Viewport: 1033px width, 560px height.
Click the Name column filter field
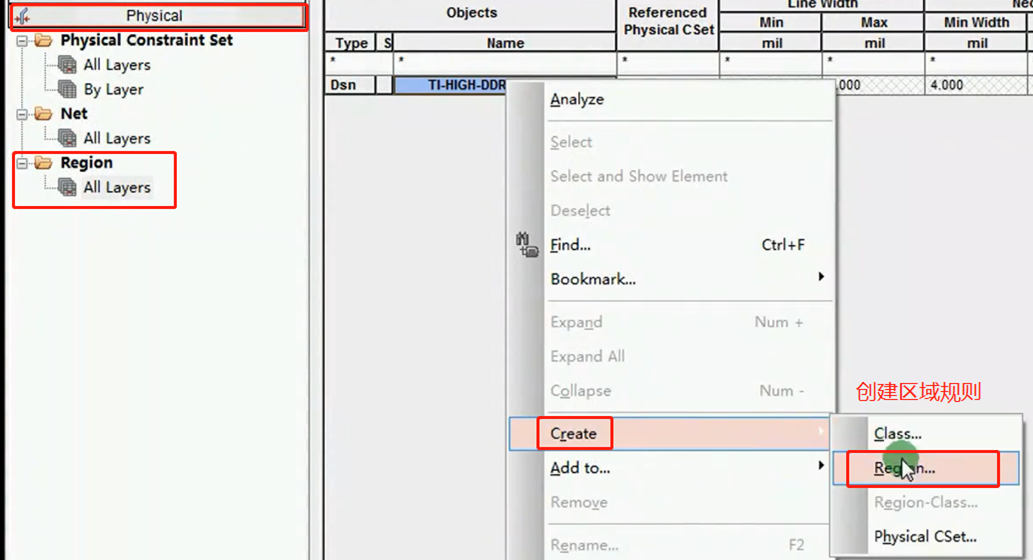tap(505, 61)
